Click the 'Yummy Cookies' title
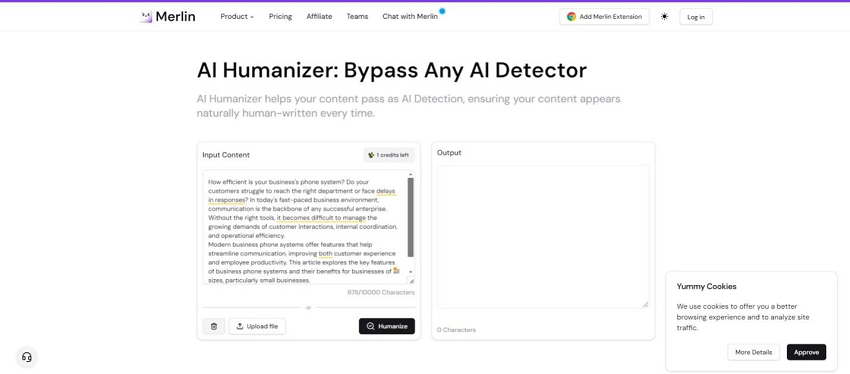The height and width of the screenshot is (374, 850). pos(706,287)
